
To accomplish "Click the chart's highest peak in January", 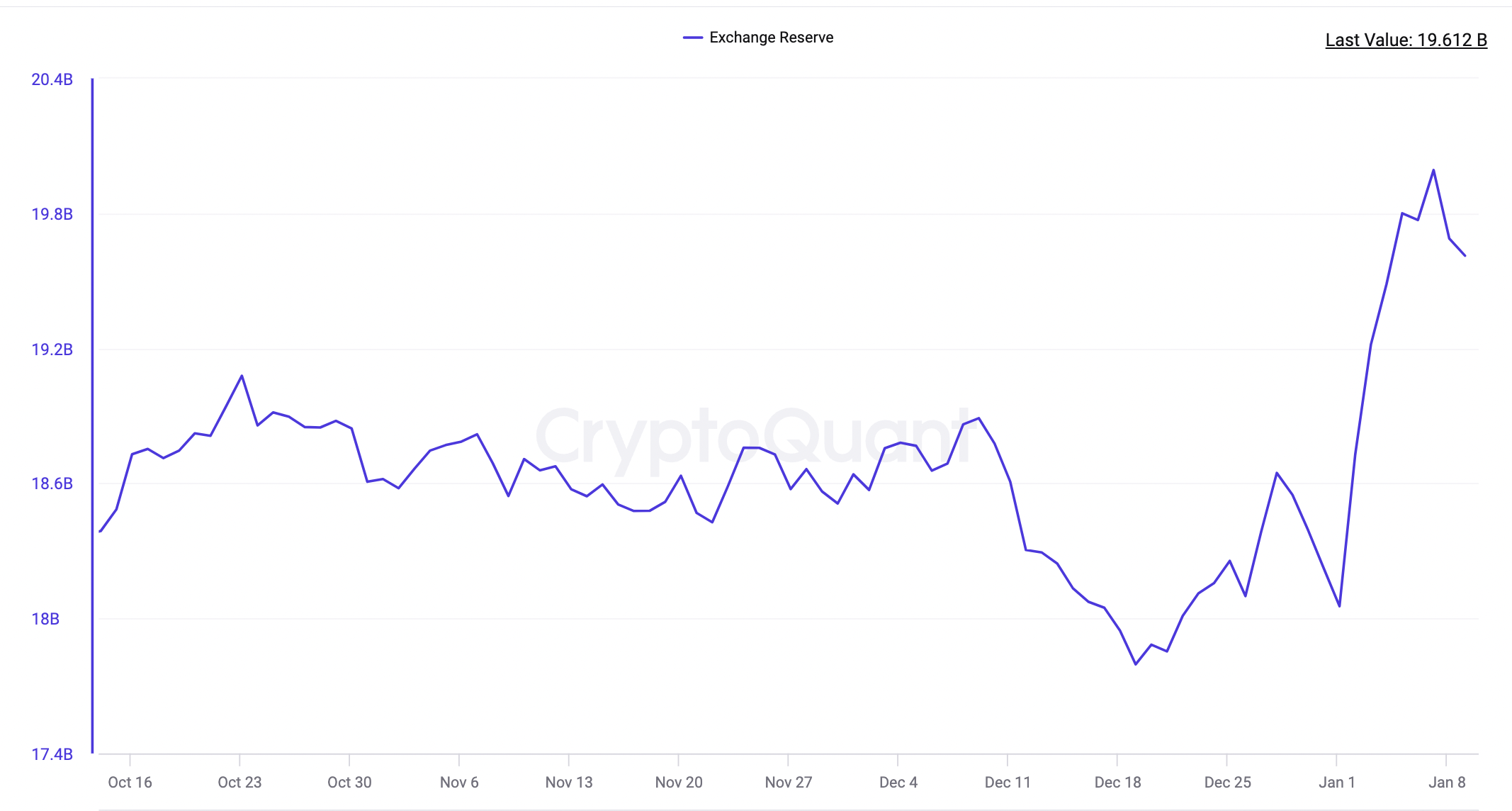I will pyautogui.click(x=1433, y=170).
